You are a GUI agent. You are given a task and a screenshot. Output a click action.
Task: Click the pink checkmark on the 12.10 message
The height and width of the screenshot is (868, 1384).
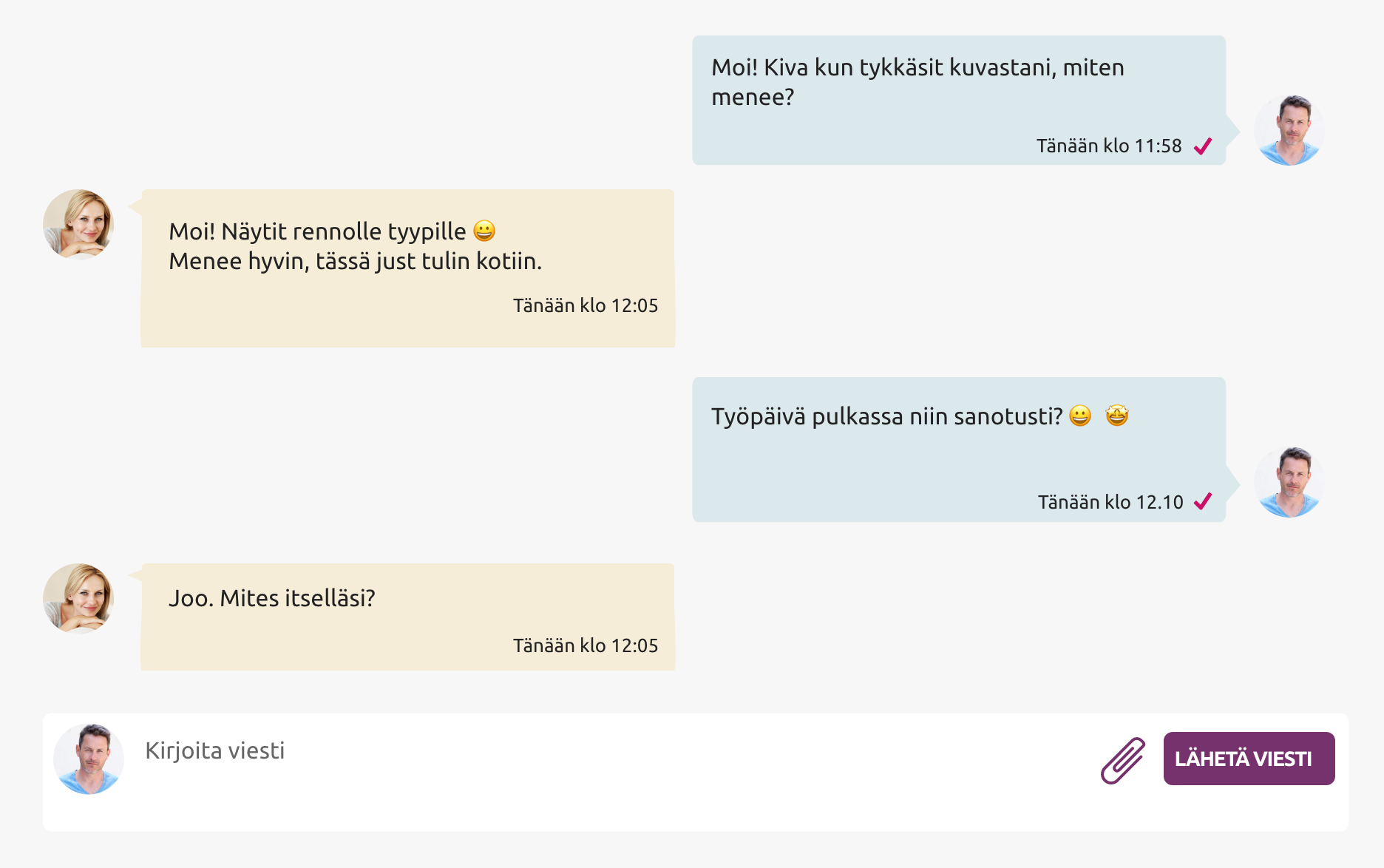point(1203,501)
